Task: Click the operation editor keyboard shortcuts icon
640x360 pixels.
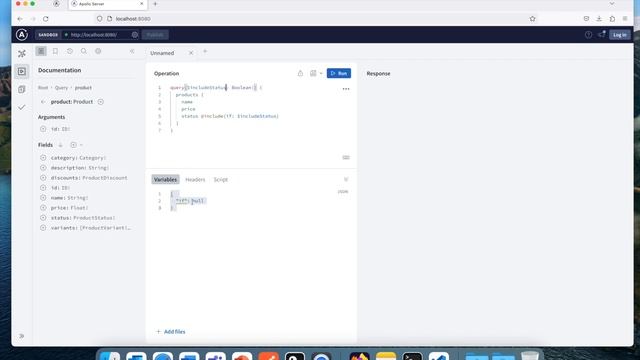Action: tap(346, 157)
